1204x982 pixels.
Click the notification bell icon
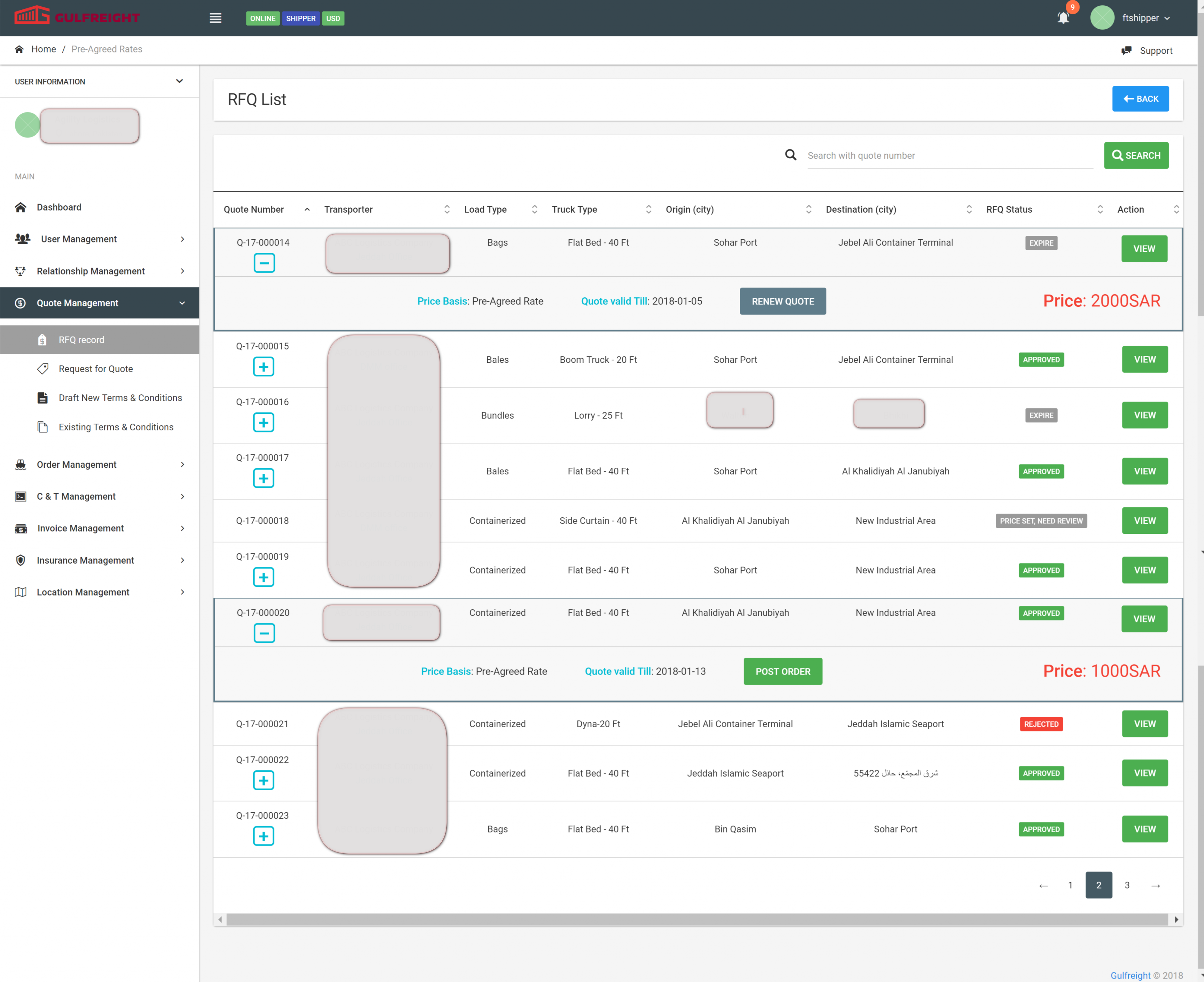coord(1063,18)
